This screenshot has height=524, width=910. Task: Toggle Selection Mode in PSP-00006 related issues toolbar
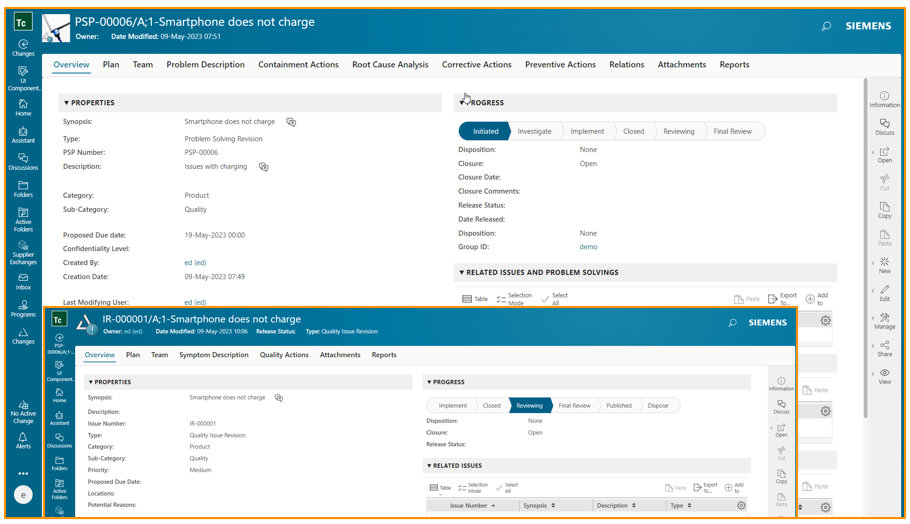(x=514, y=299)
